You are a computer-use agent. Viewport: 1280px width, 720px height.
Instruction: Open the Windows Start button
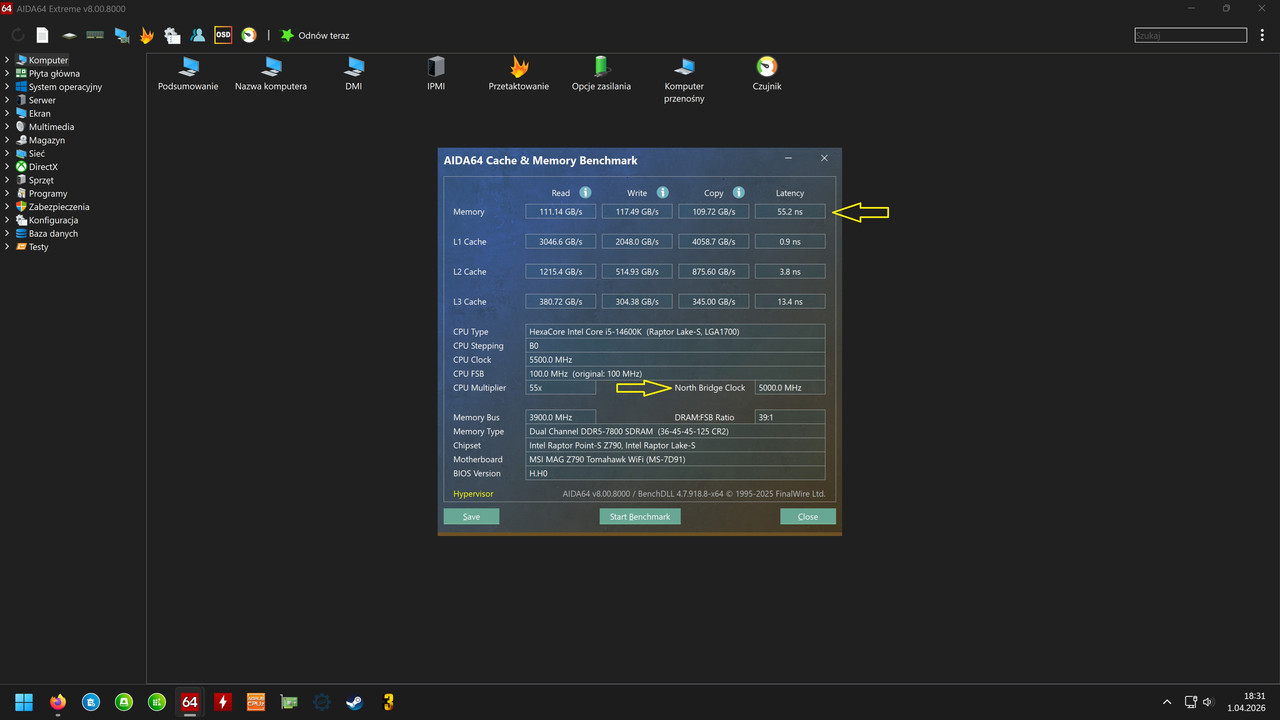click(24, 702)
